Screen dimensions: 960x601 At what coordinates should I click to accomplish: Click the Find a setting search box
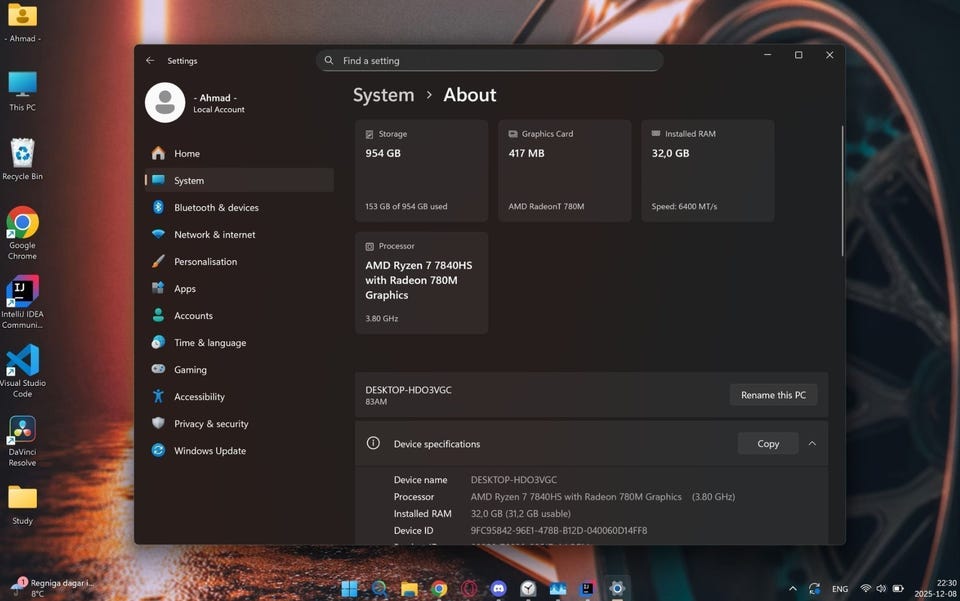point(490,61)
